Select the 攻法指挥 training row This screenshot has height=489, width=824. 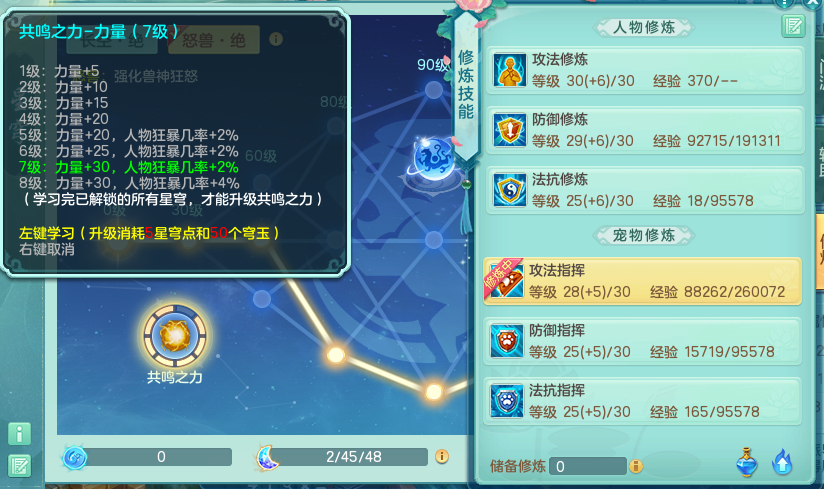642,281
